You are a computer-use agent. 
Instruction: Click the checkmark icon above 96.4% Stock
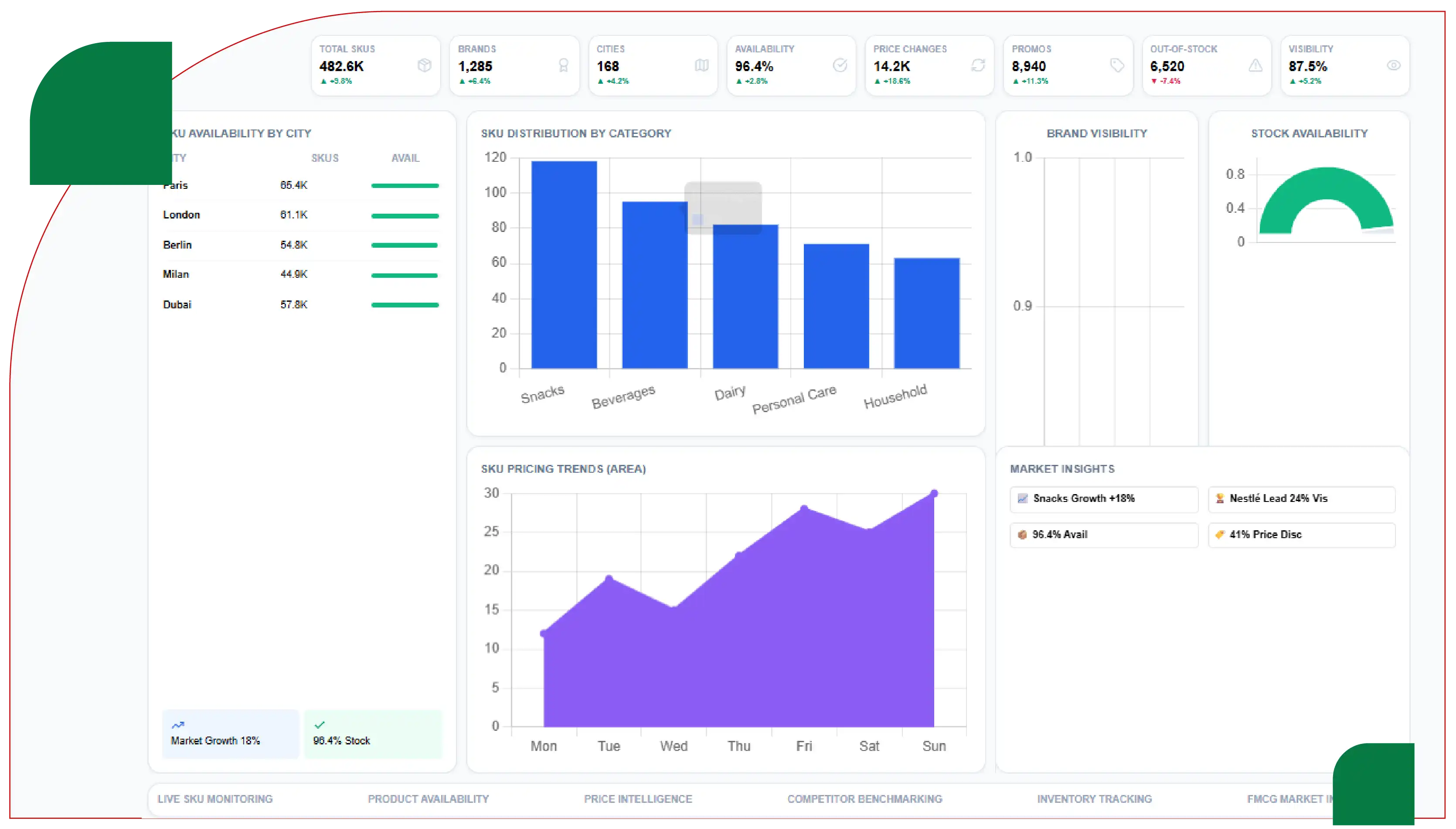tap(319, 725)
